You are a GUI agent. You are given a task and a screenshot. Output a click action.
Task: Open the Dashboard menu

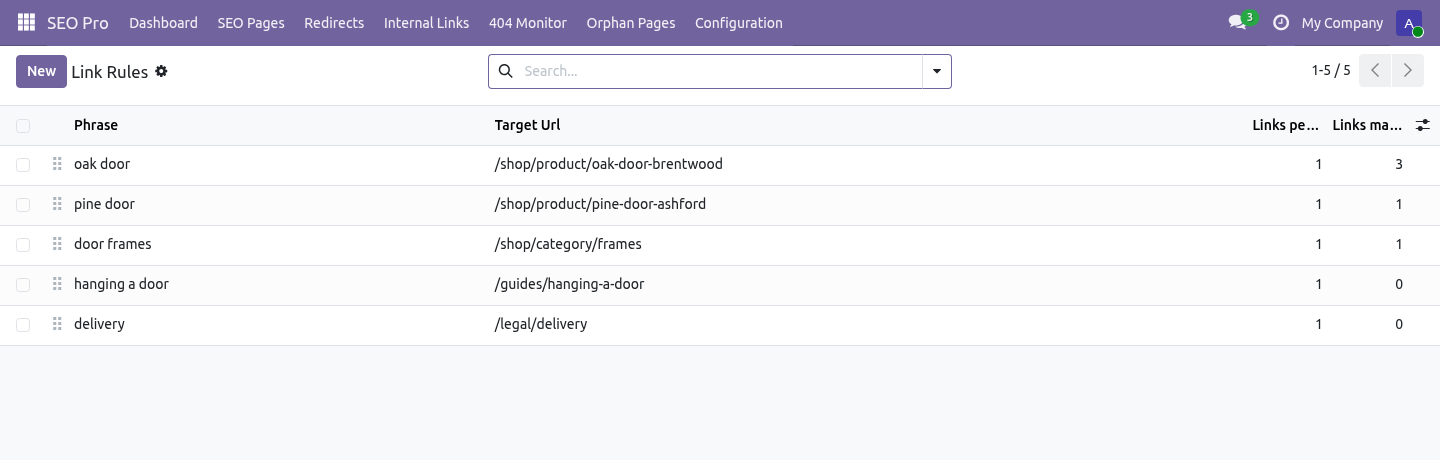(x=163, y=22)
